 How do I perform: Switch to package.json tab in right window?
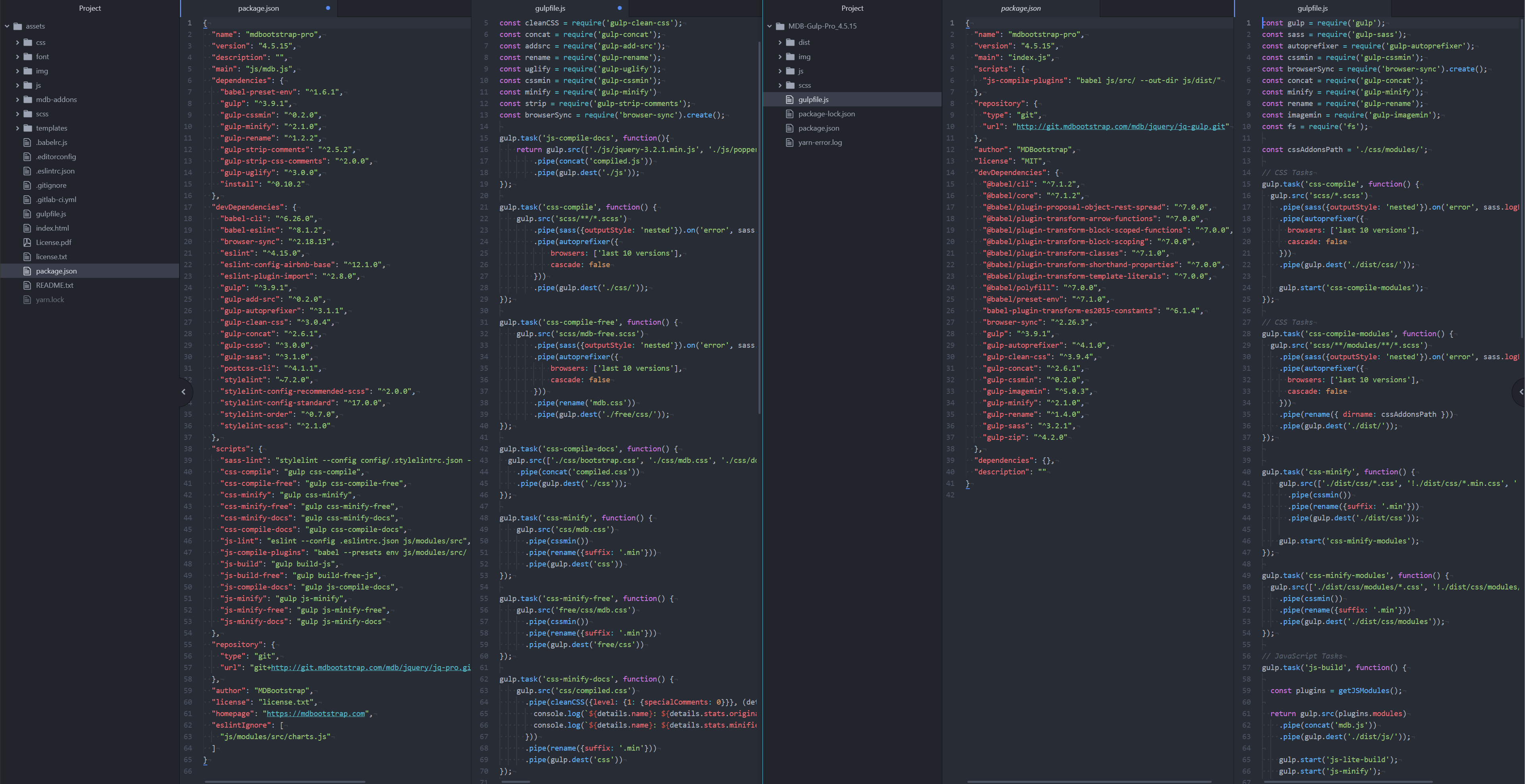[x=1021, y=8]
